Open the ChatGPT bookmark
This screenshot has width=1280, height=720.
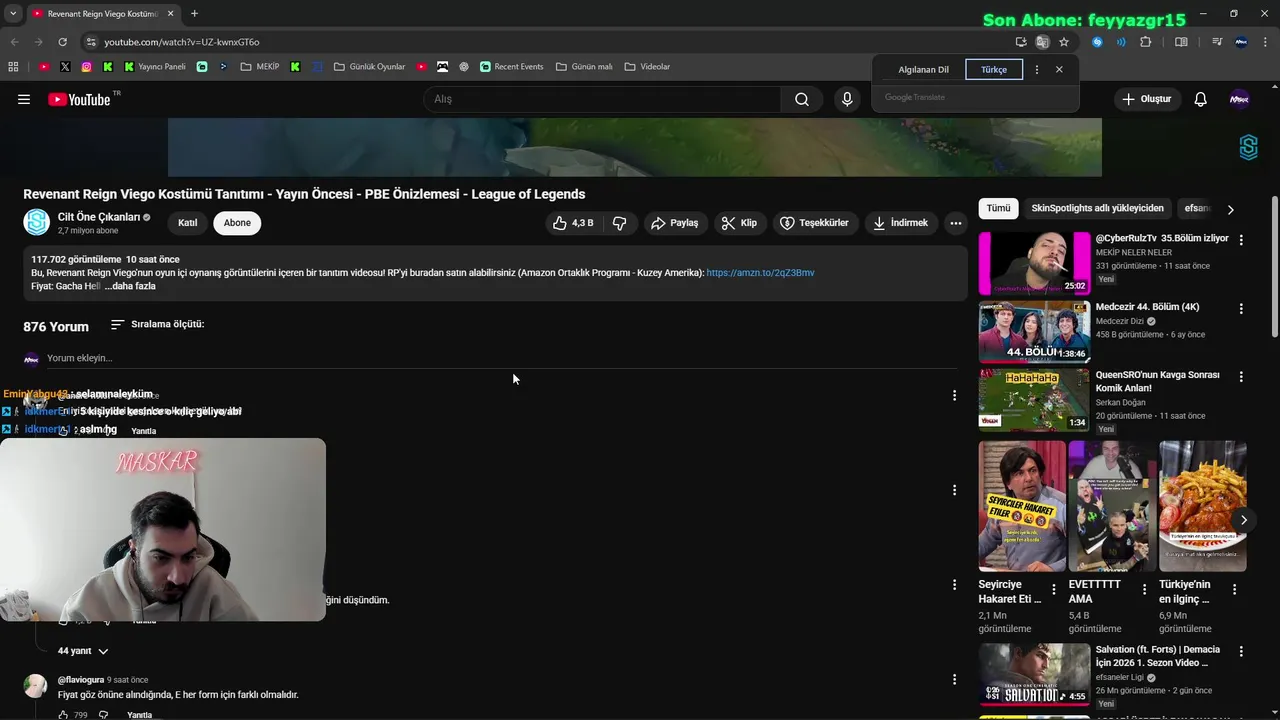click(464, 67)
